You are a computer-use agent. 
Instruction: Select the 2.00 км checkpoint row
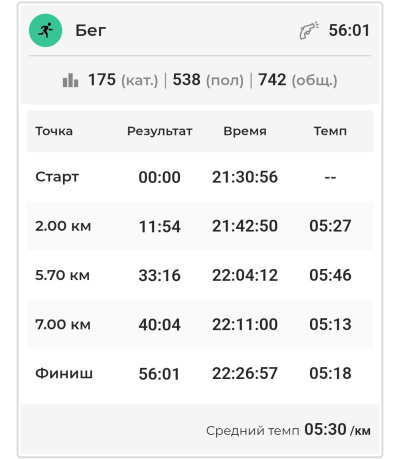tap(200, 226)
